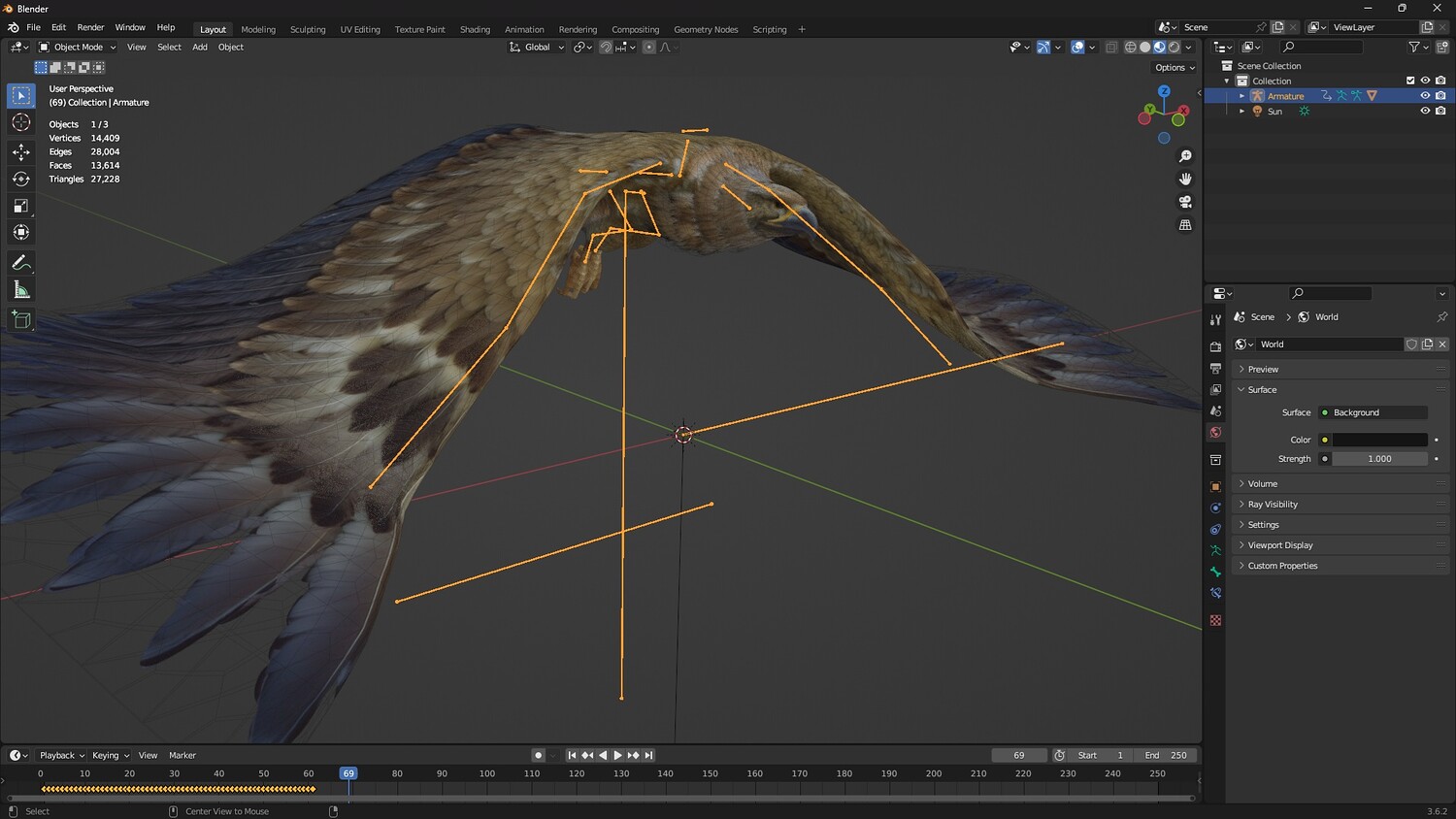Screen dimensions: 1456x819
Task: Select the Scale tool
Action: tap(21, 206)
